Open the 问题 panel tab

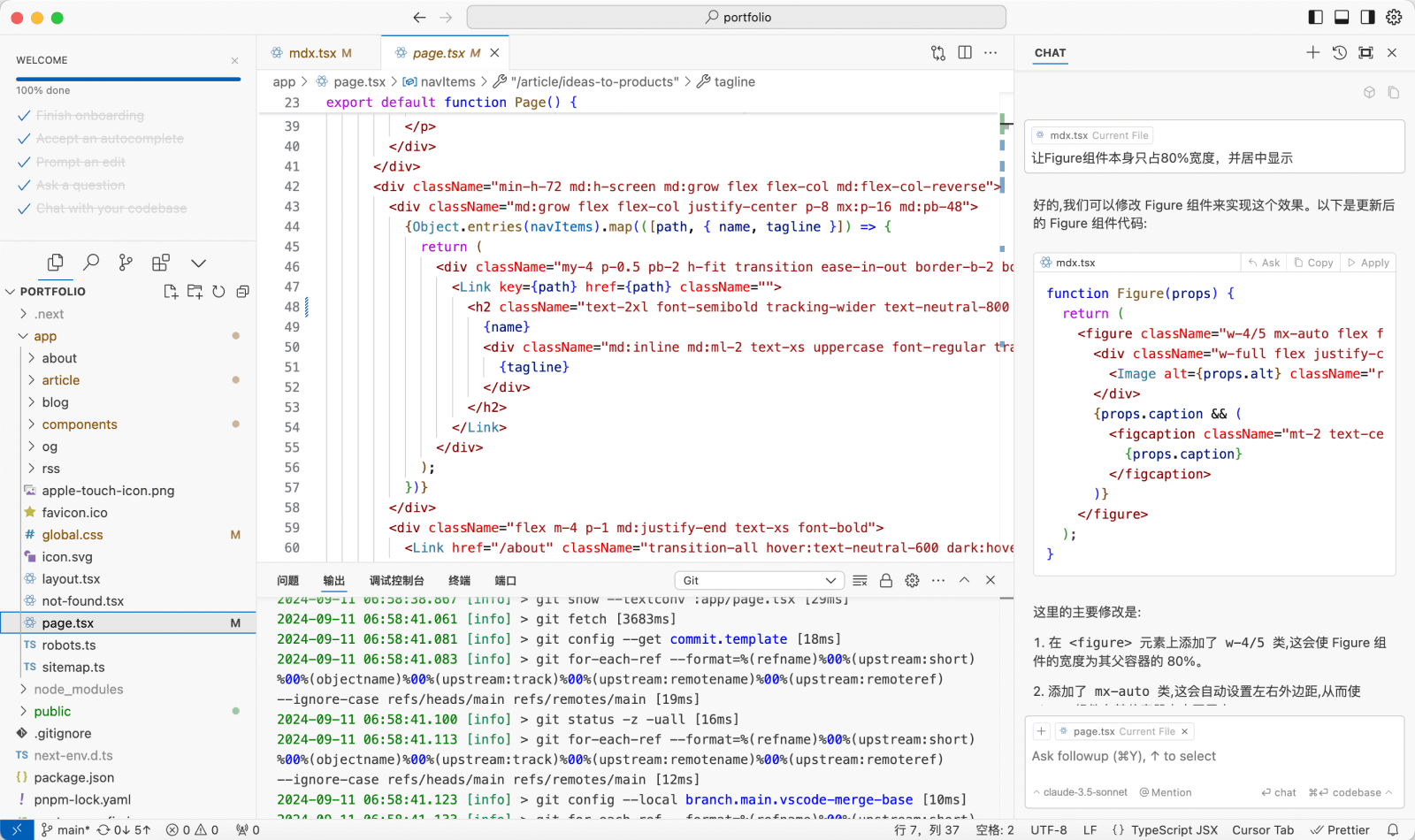click(288, 581)
